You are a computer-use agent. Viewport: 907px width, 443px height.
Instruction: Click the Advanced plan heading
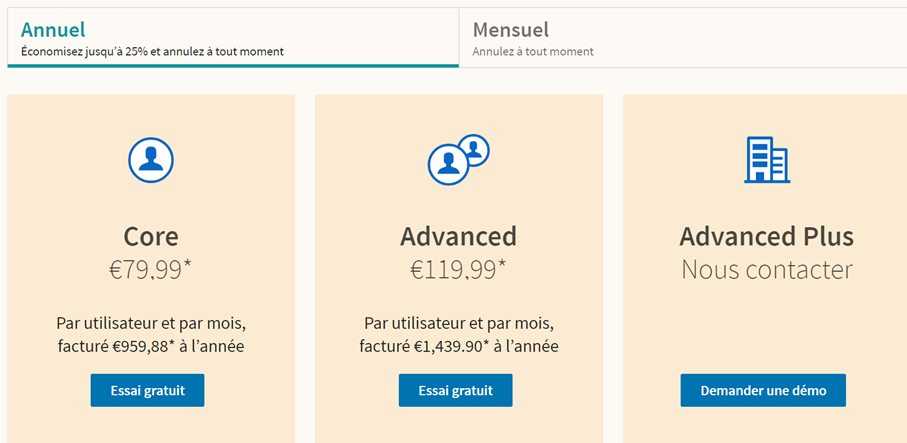(459, 237)
